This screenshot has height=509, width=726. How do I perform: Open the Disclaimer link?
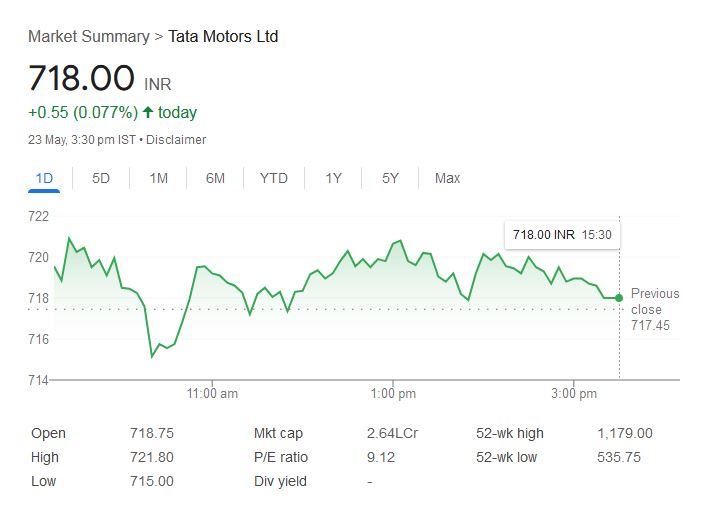click(176, 140)
